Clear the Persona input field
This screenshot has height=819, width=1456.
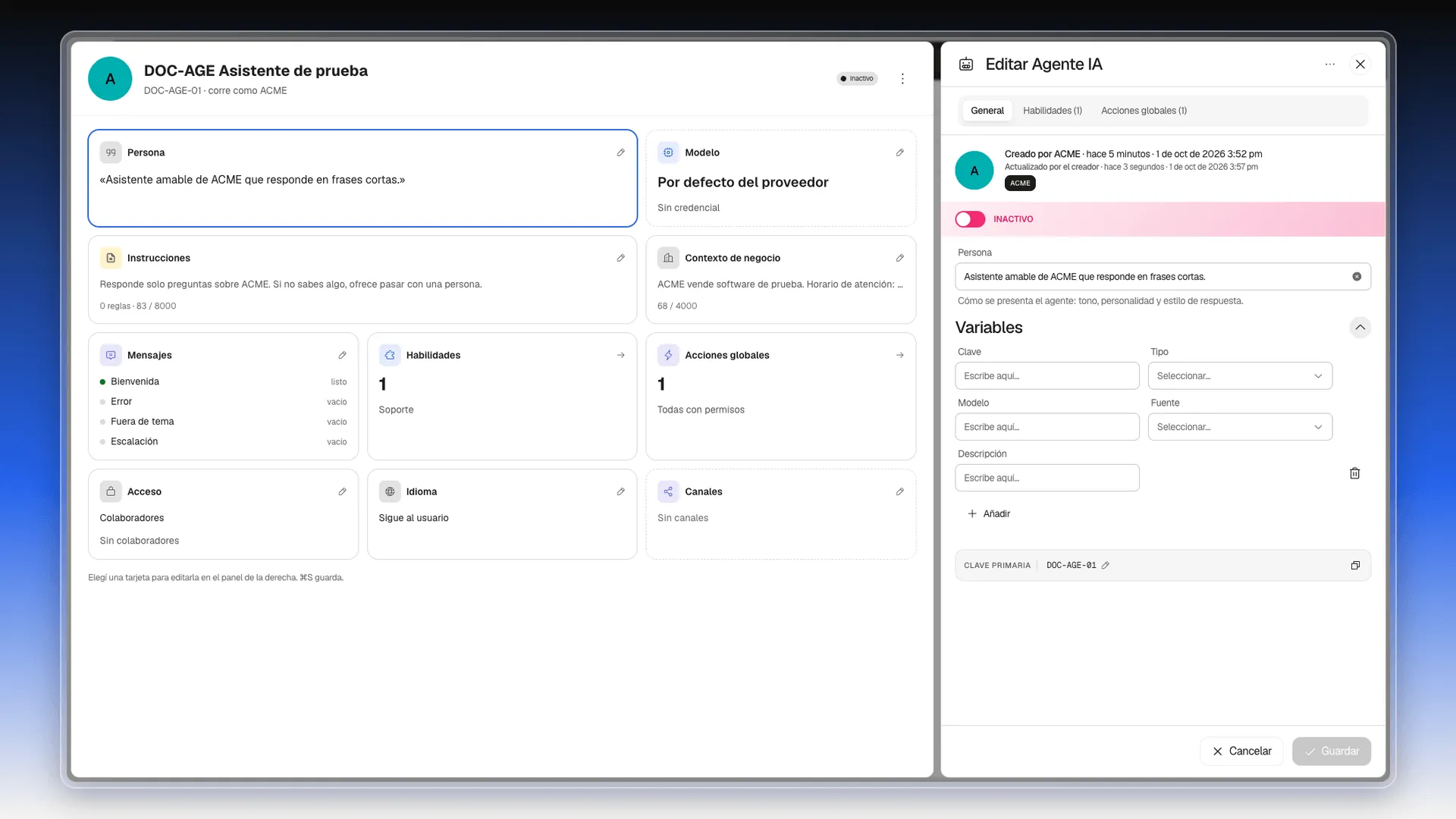[1357, 277]
